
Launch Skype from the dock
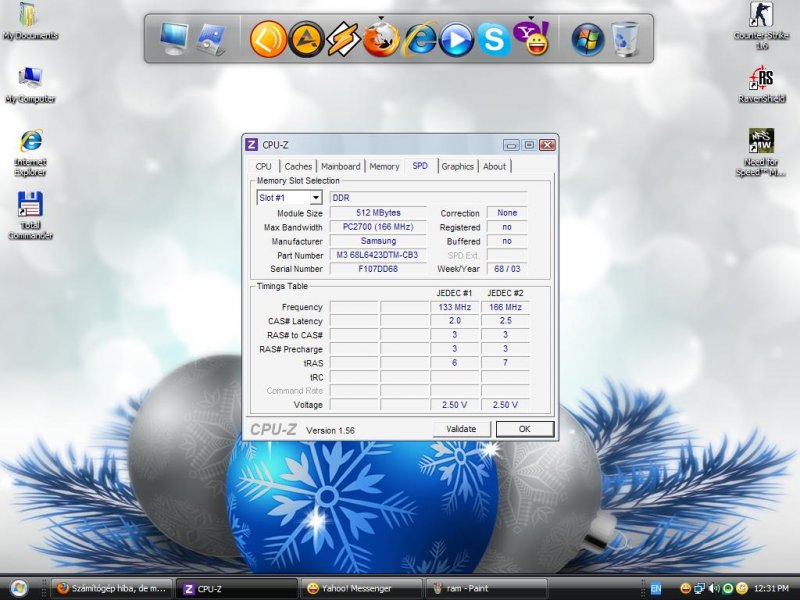coord(493,39)
